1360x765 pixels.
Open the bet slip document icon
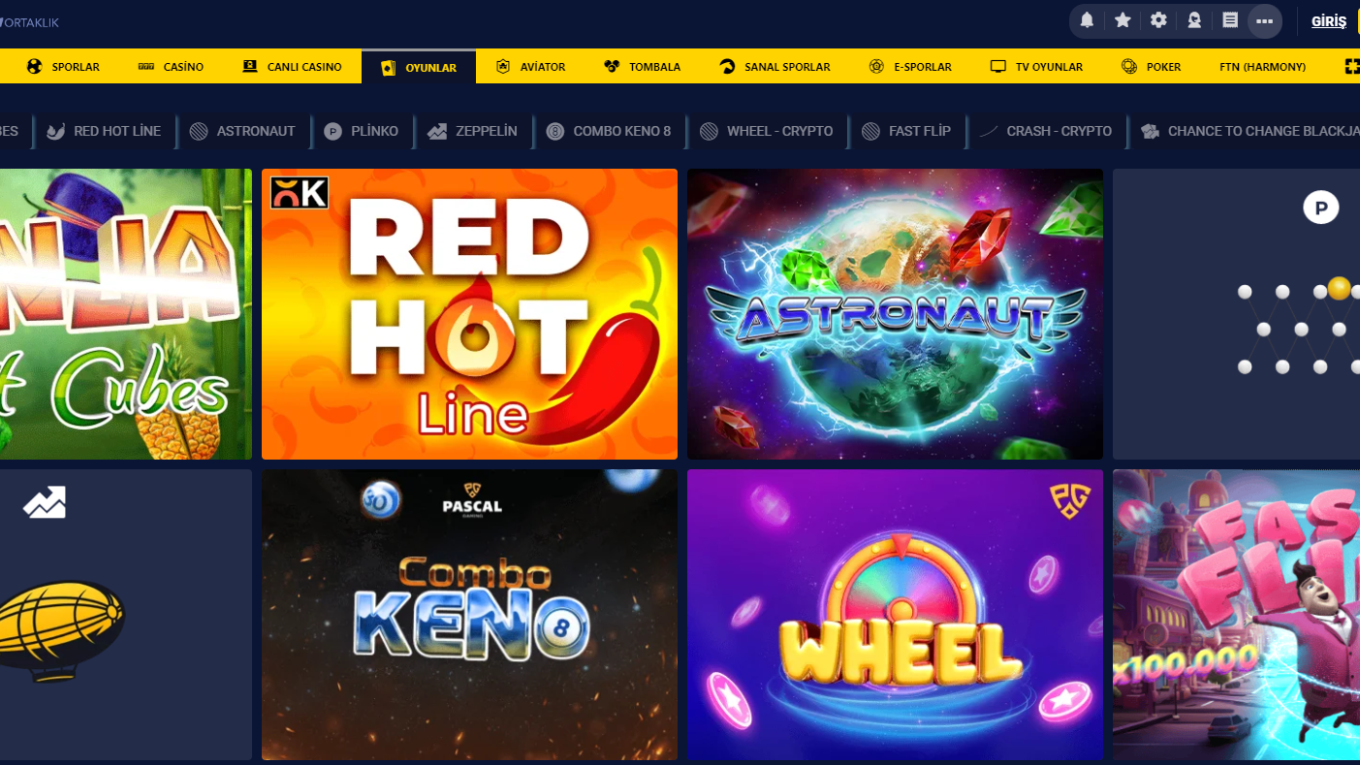click(x=1230, y=20)
